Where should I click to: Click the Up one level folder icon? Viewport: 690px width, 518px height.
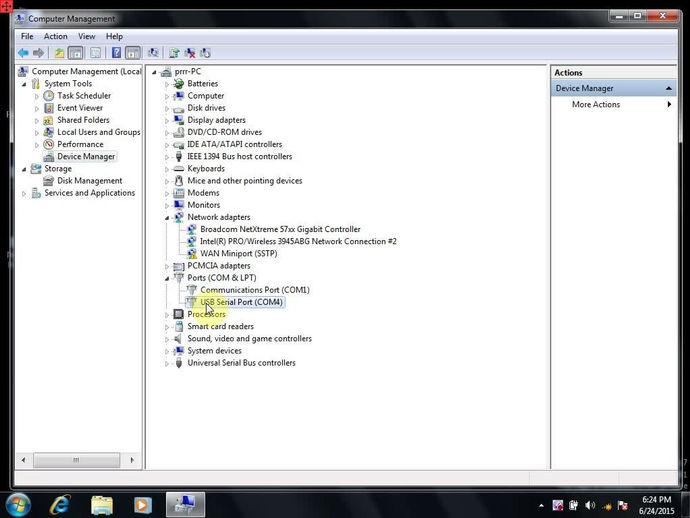[x=59, y=53]
